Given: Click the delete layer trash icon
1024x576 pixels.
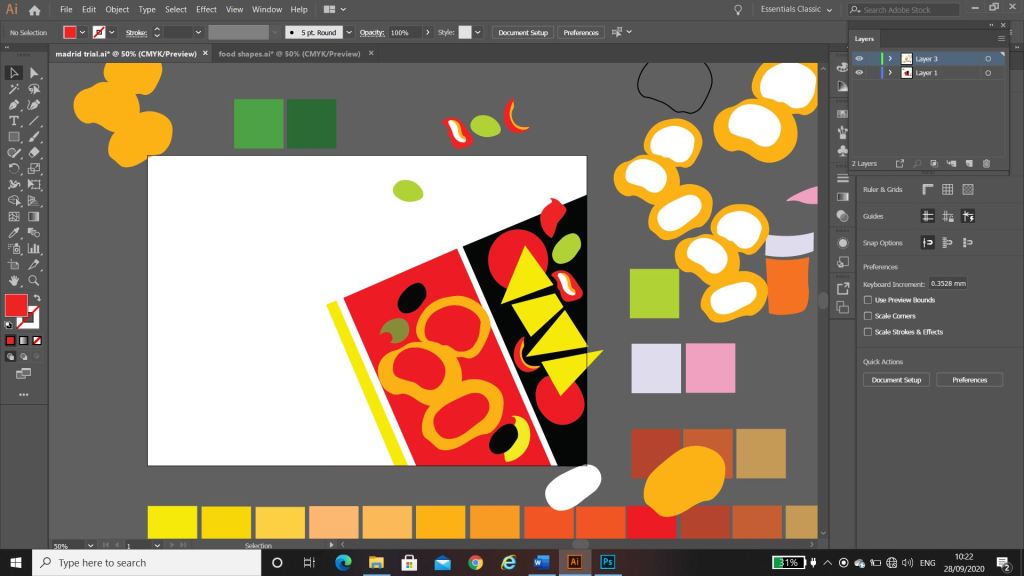Looking at the screenshot, I should (x=986, y=163).
